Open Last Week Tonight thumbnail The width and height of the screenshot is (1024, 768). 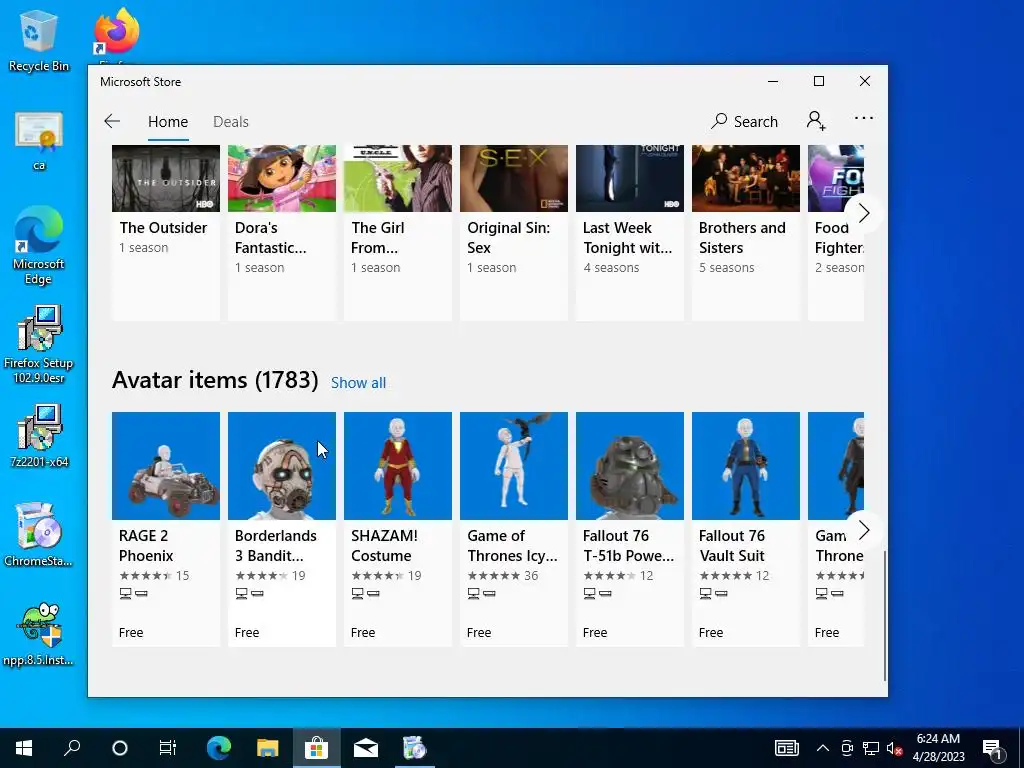(630, 178)
